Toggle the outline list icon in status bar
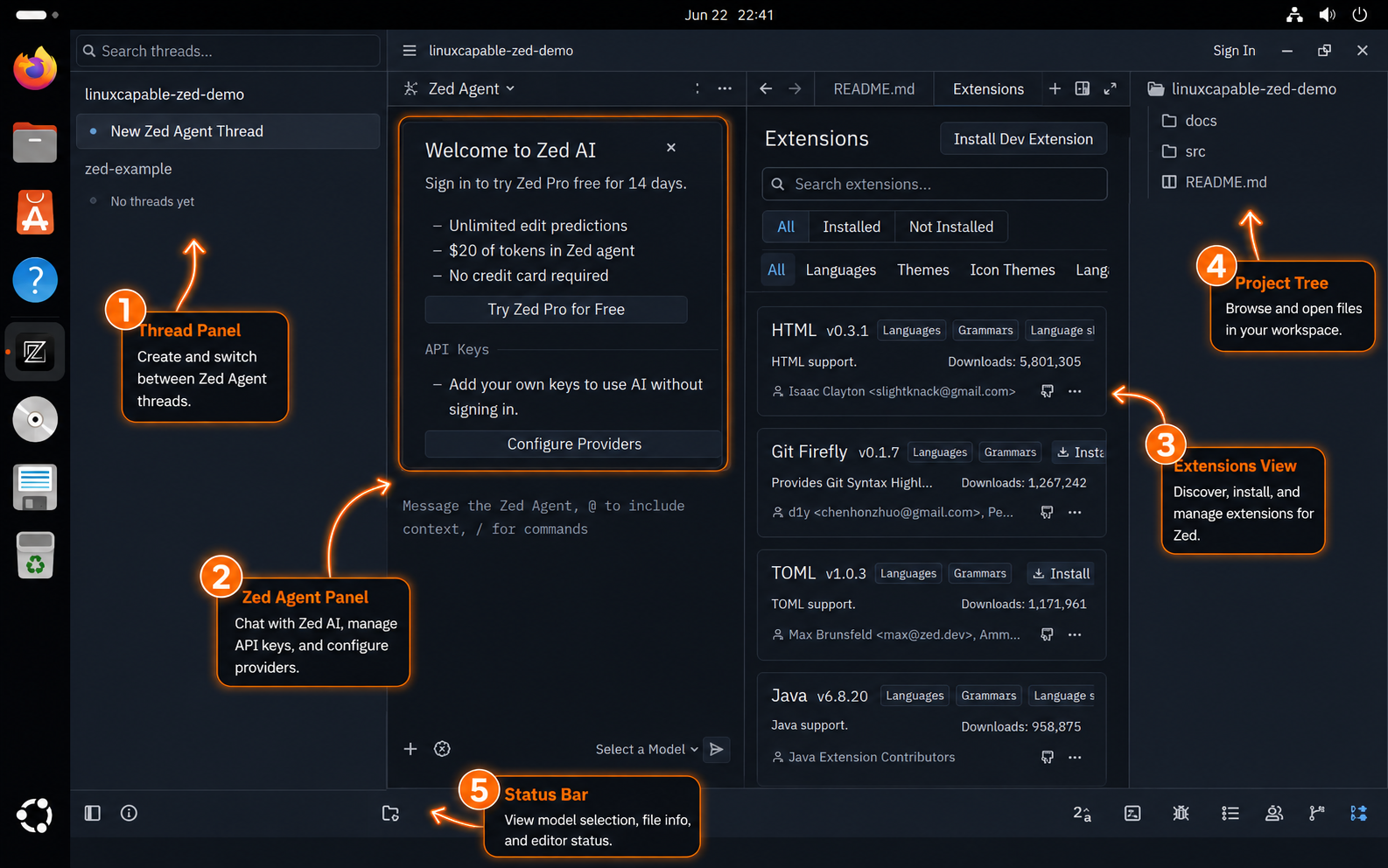1388x868 pixels. (x=1230, y=813)
